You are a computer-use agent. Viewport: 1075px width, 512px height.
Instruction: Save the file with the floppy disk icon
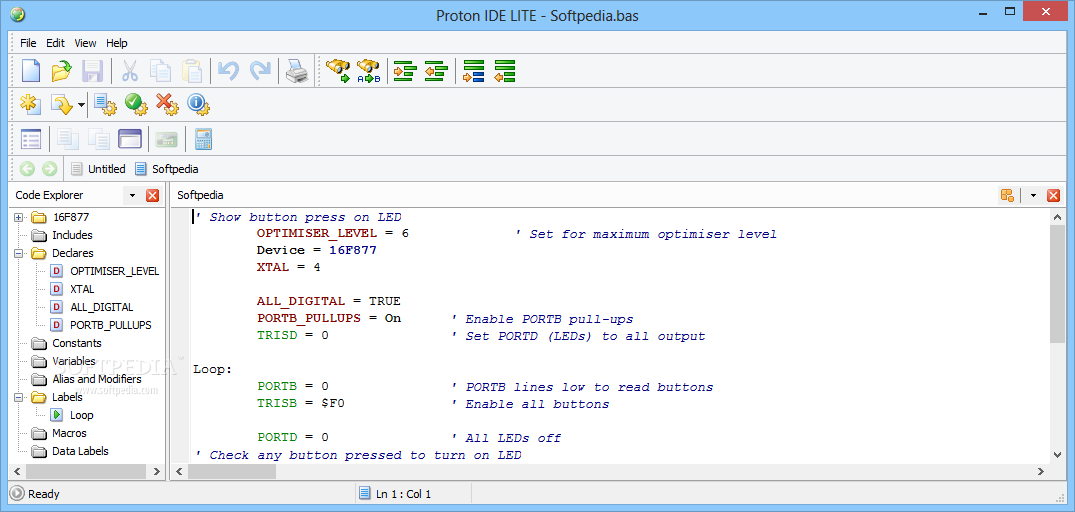click(93, 71)
